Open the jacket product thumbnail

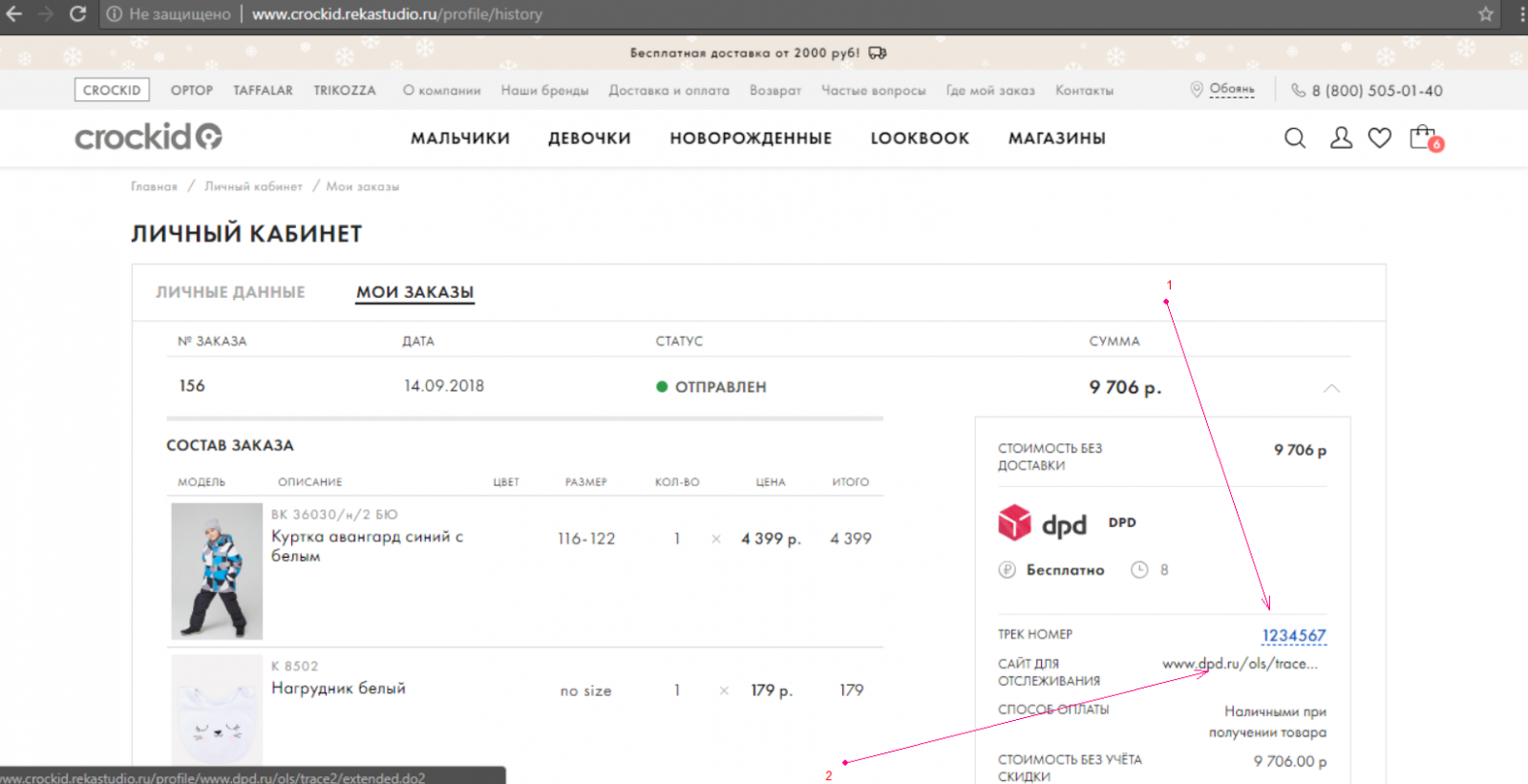tap(217, 571)
